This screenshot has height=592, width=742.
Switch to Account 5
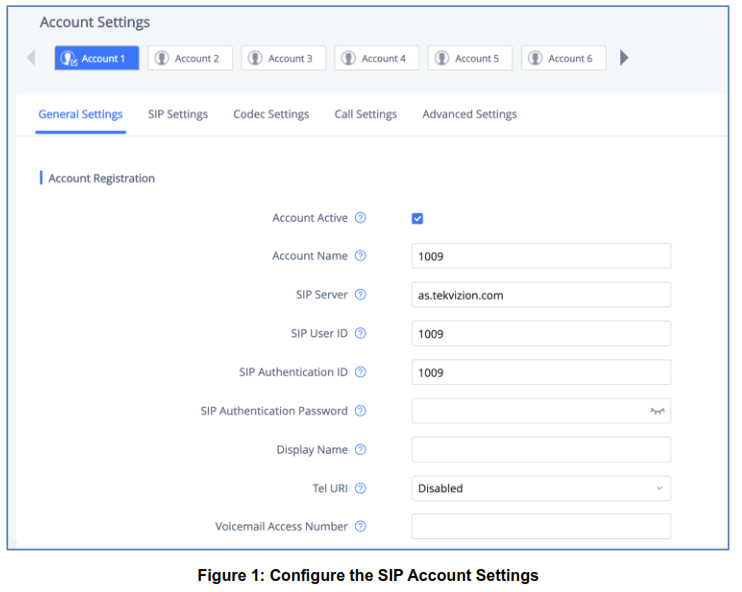pyautogui.click(x=470, y=58)
